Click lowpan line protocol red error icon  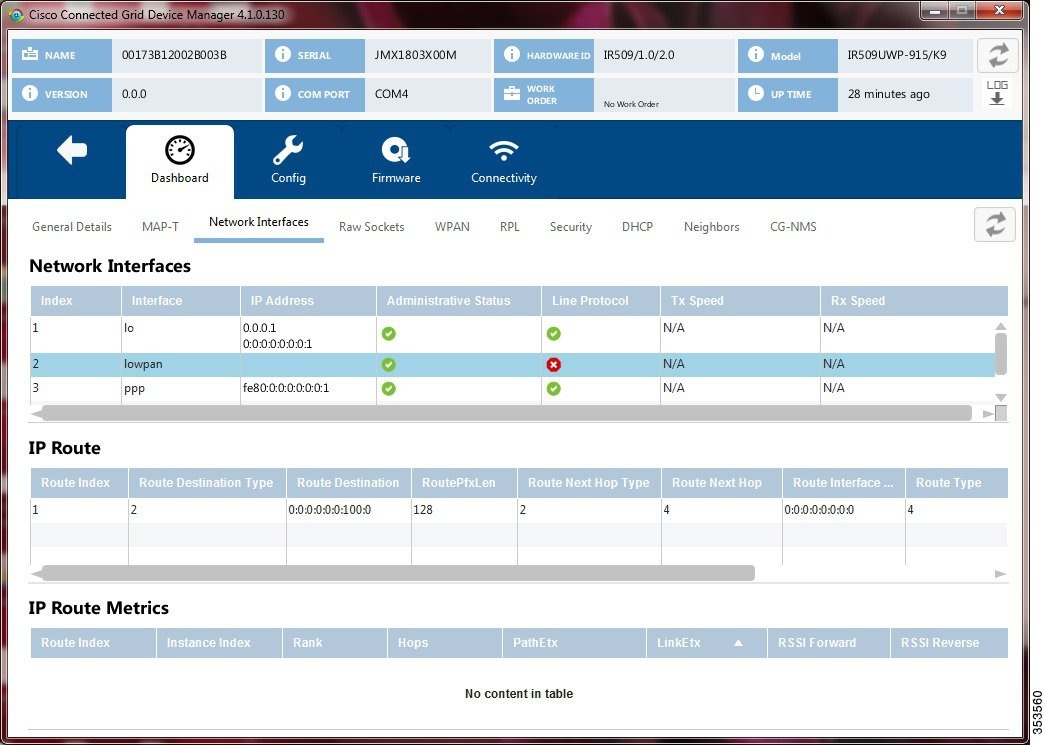click(x=553, y=365)
